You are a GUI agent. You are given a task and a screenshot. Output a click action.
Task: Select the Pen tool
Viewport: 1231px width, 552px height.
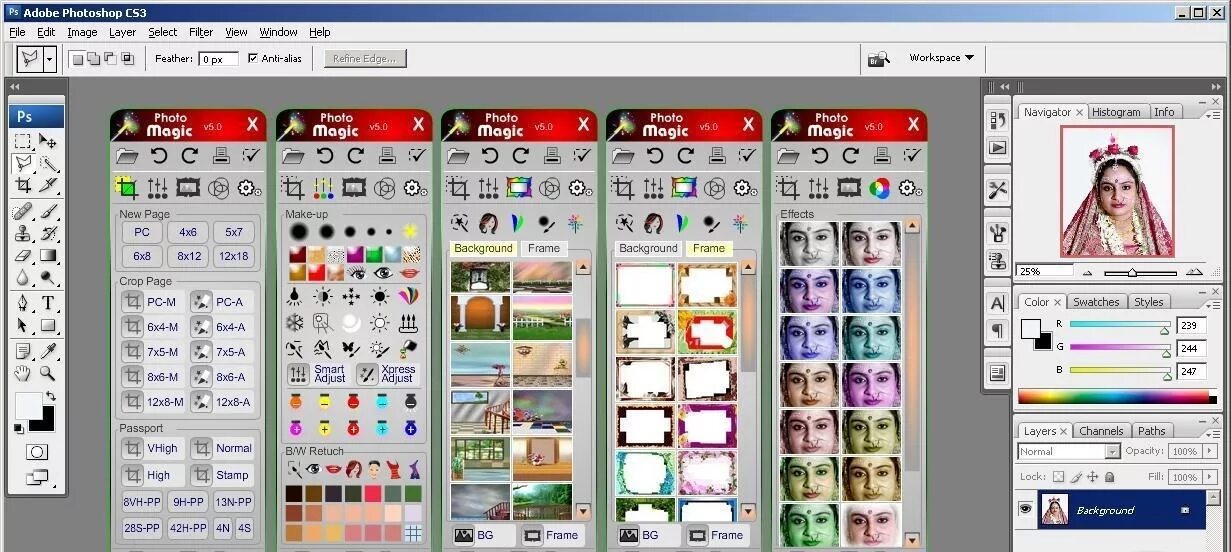pos(23,303)
